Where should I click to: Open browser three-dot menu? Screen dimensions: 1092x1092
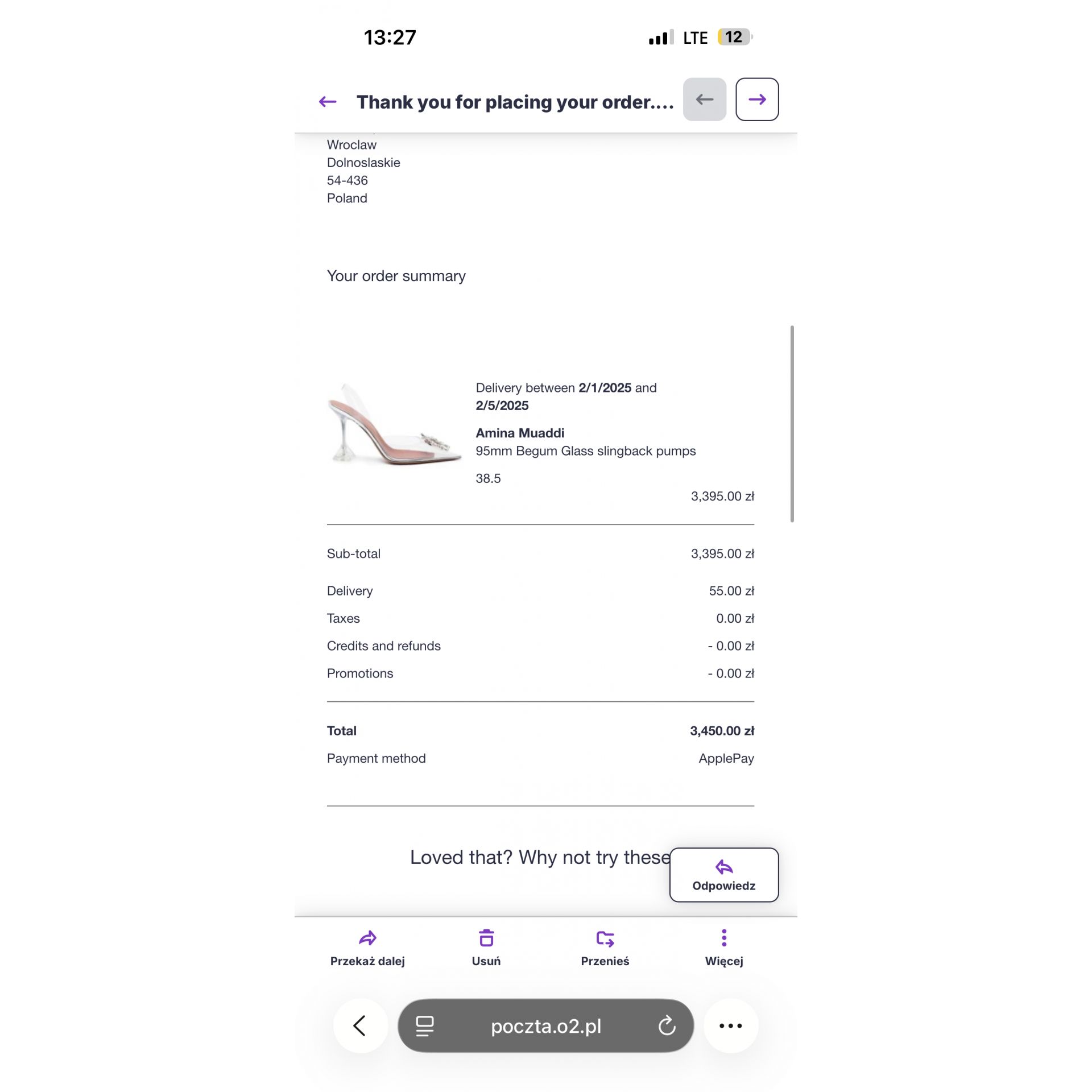(730, 1025)
